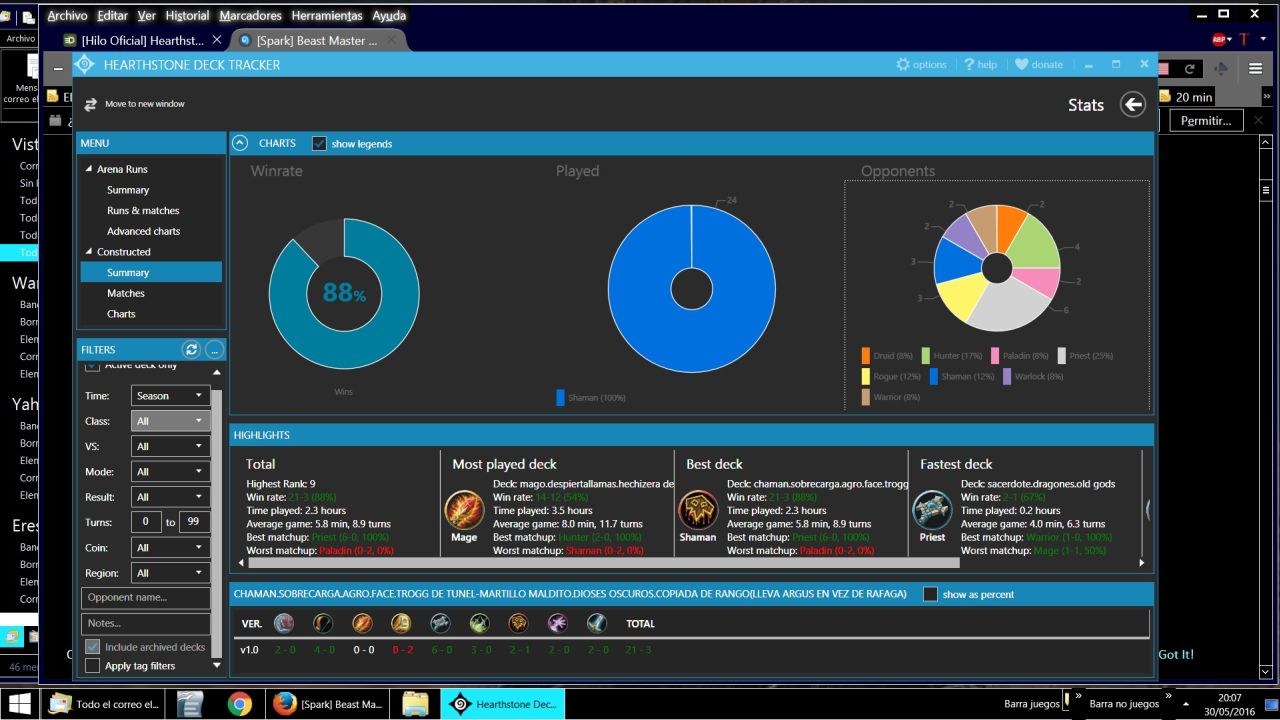Image resolution: width=1280 pixels, height=720 pixels.
Task: Enable the Apply tag filters checkbox
Action: (92, 666)
